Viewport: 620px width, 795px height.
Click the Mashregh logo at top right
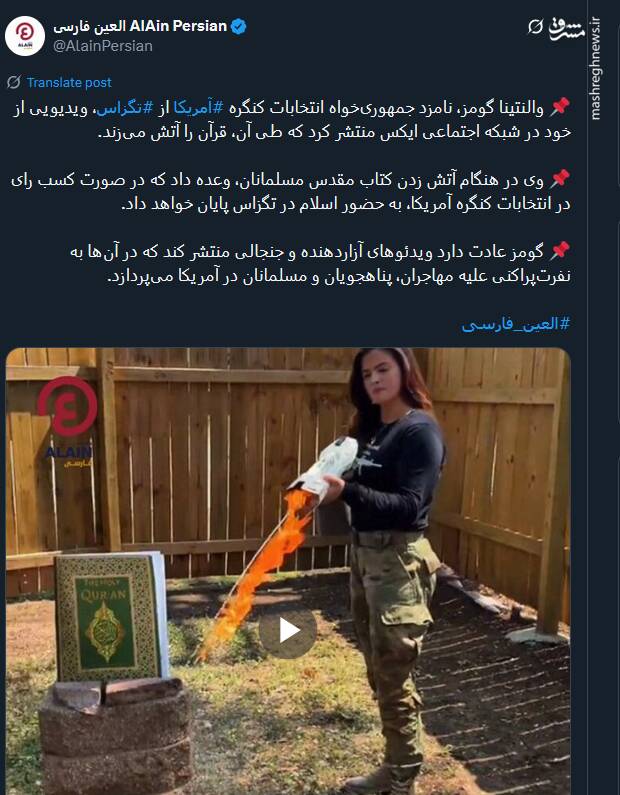tap(566, 29)
